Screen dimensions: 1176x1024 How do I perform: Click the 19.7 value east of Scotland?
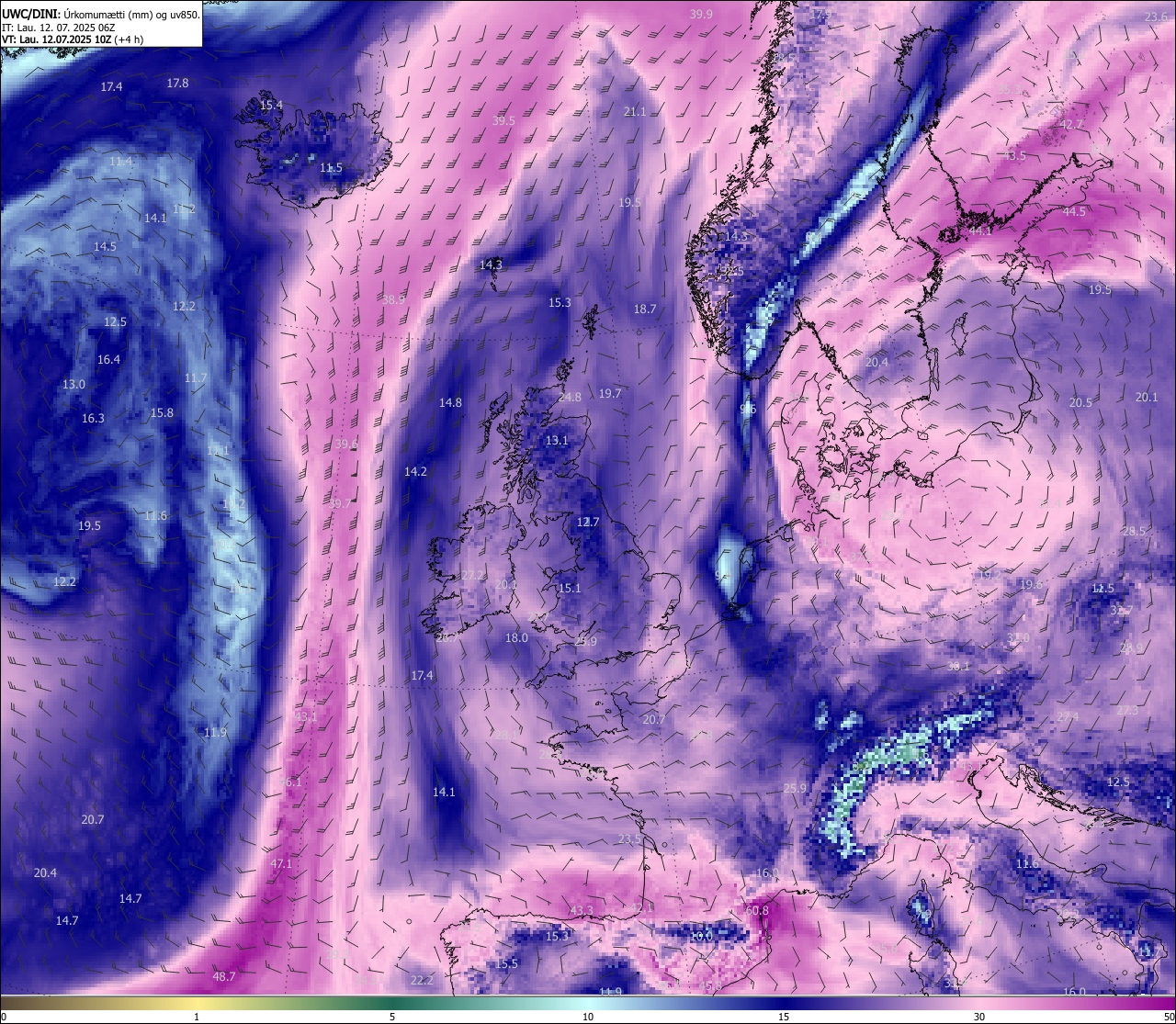click(x=610, y=393)
